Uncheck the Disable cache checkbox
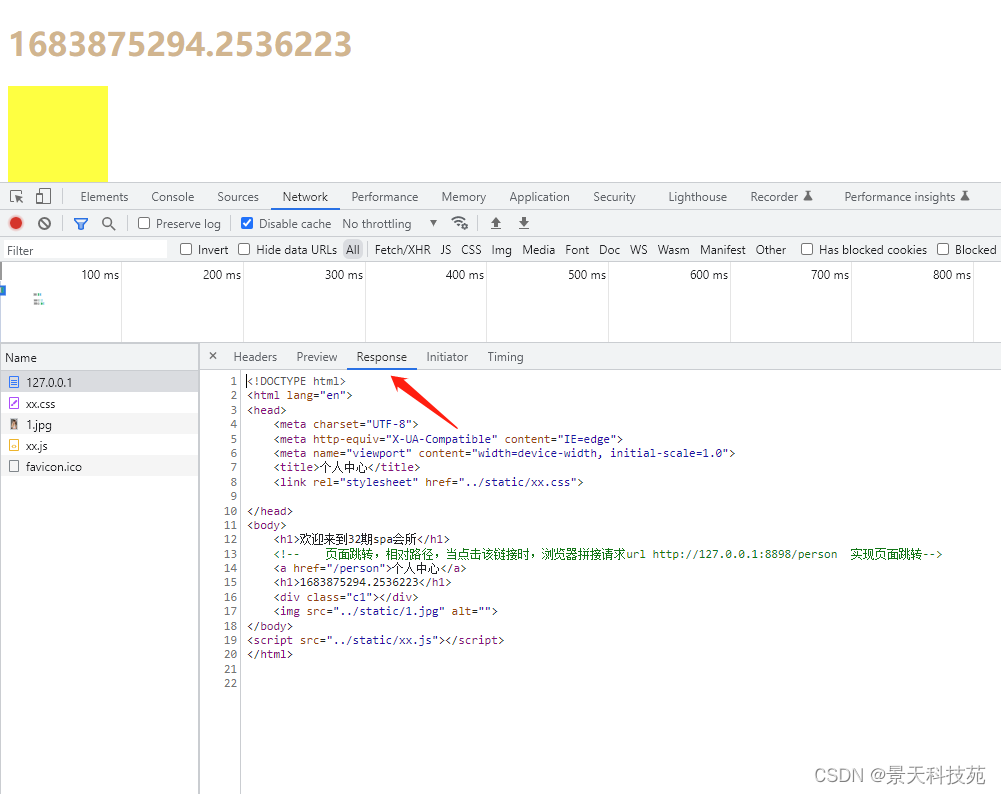The height and width of the screenshot is (794, 1001). [247, 223]
